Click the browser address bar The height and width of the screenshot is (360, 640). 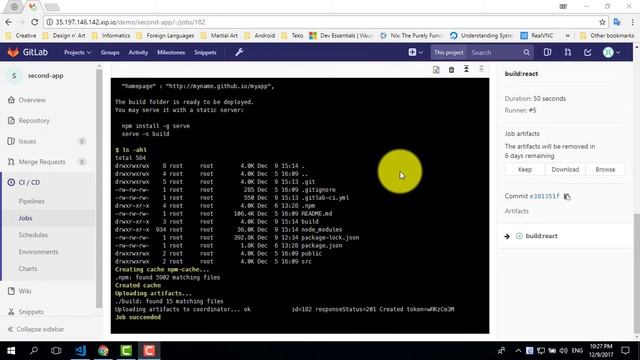(x=322, y=22)
